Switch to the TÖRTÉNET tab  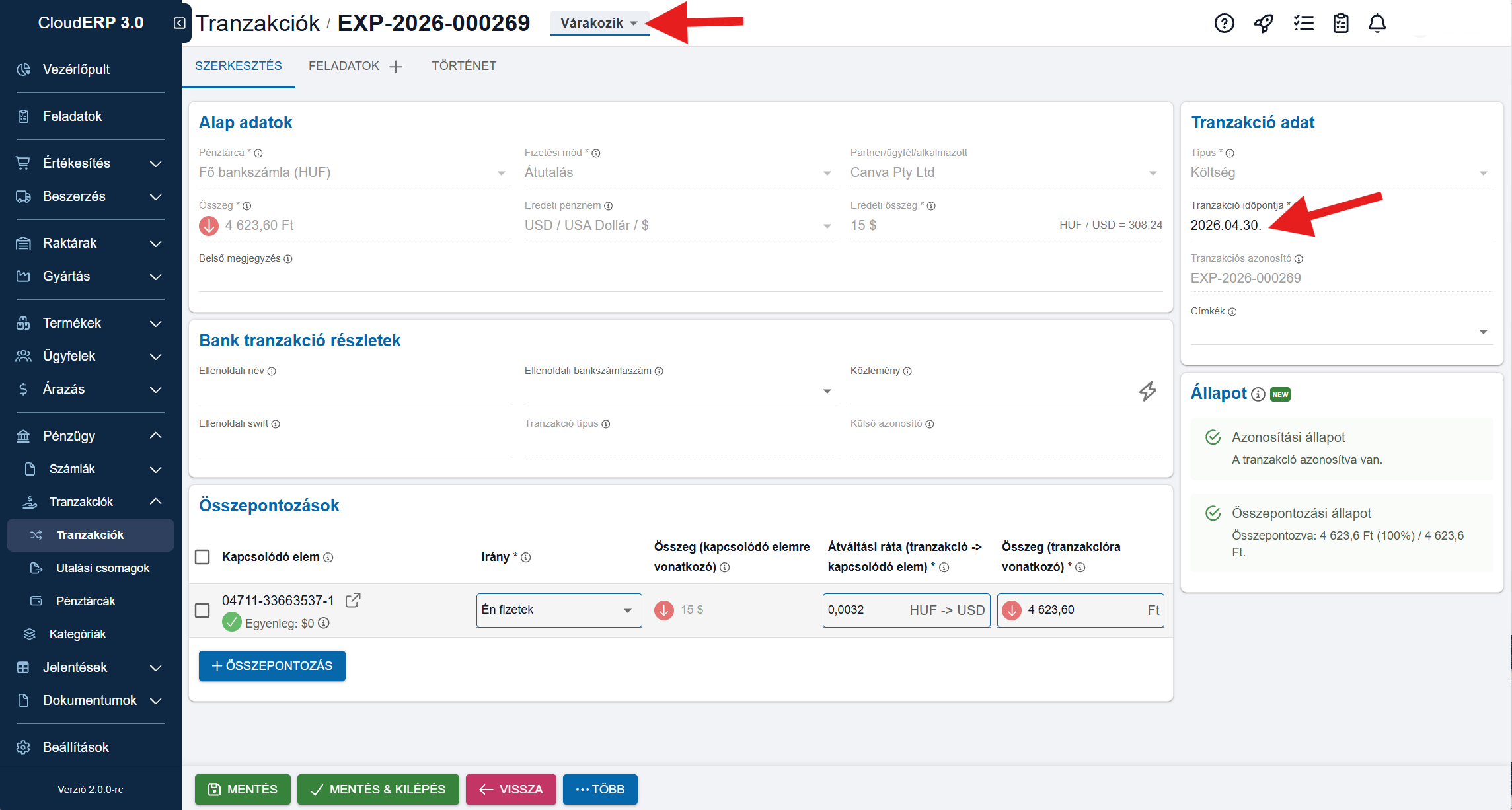point(464,66)
